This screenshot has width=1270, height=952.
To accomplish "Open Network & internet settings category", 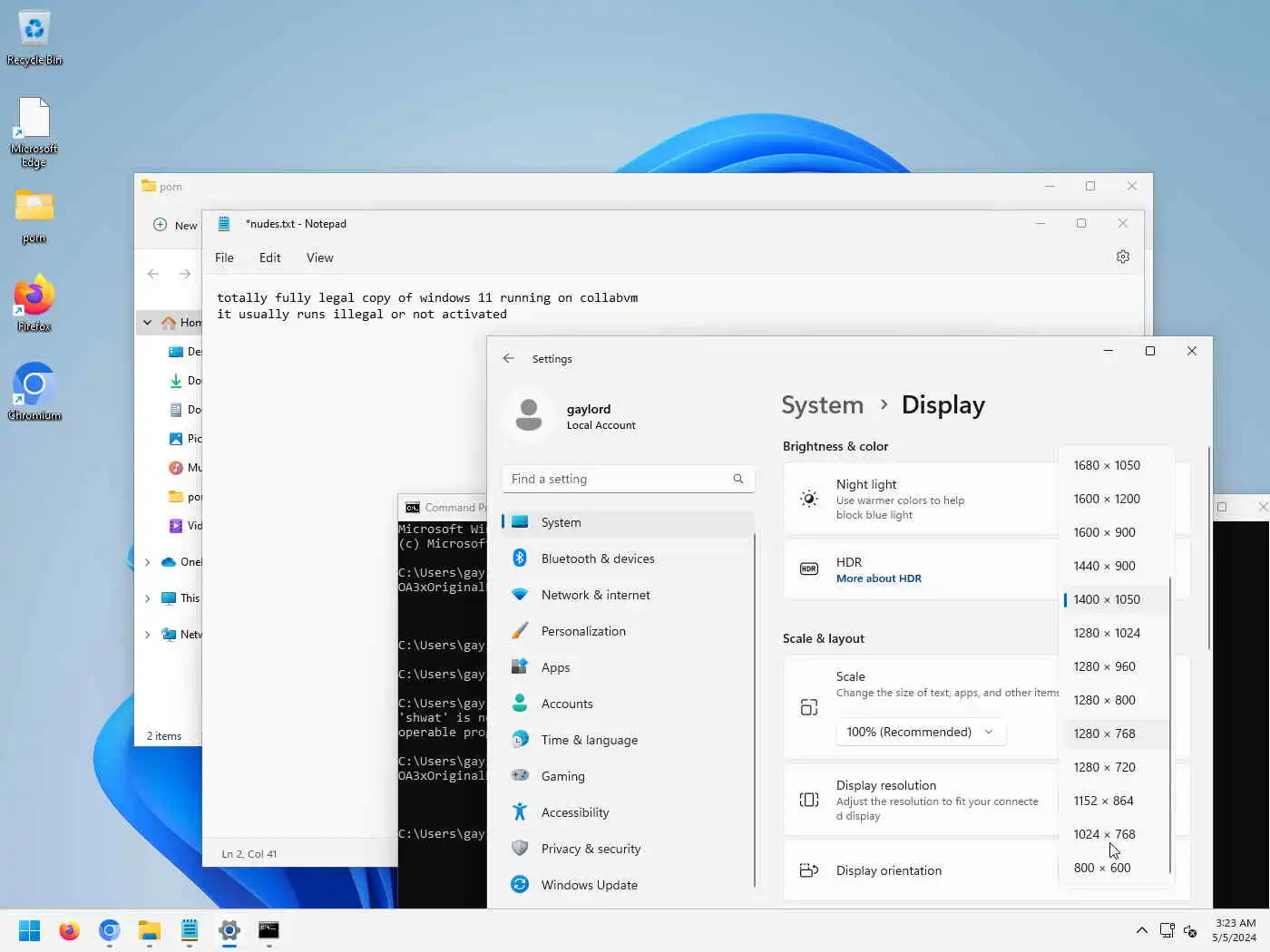I will [628, 595].
